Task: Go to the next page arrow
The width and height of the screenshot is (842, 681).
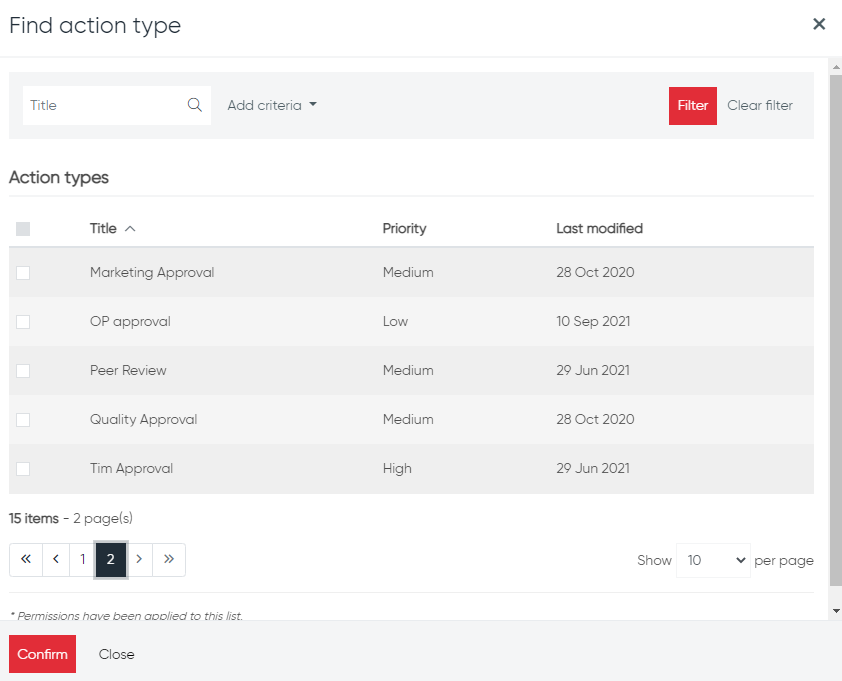Action: (139, 560)
